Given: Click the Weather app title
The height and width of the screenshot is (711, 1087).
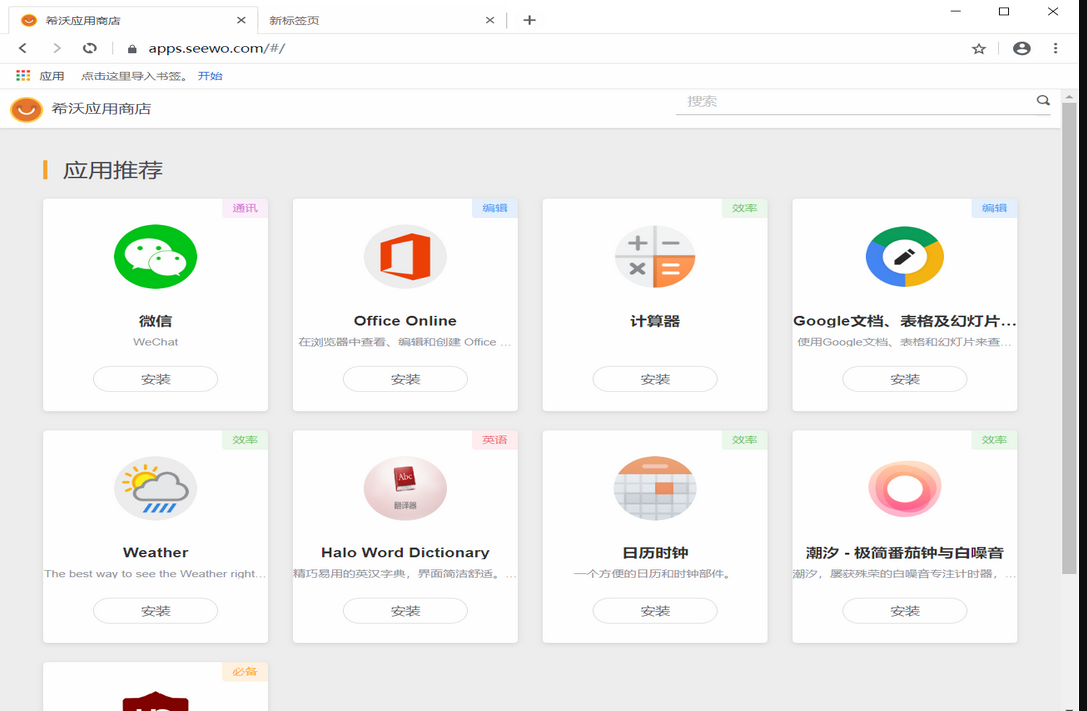Looking at the screenshot, I should point(155,552).
